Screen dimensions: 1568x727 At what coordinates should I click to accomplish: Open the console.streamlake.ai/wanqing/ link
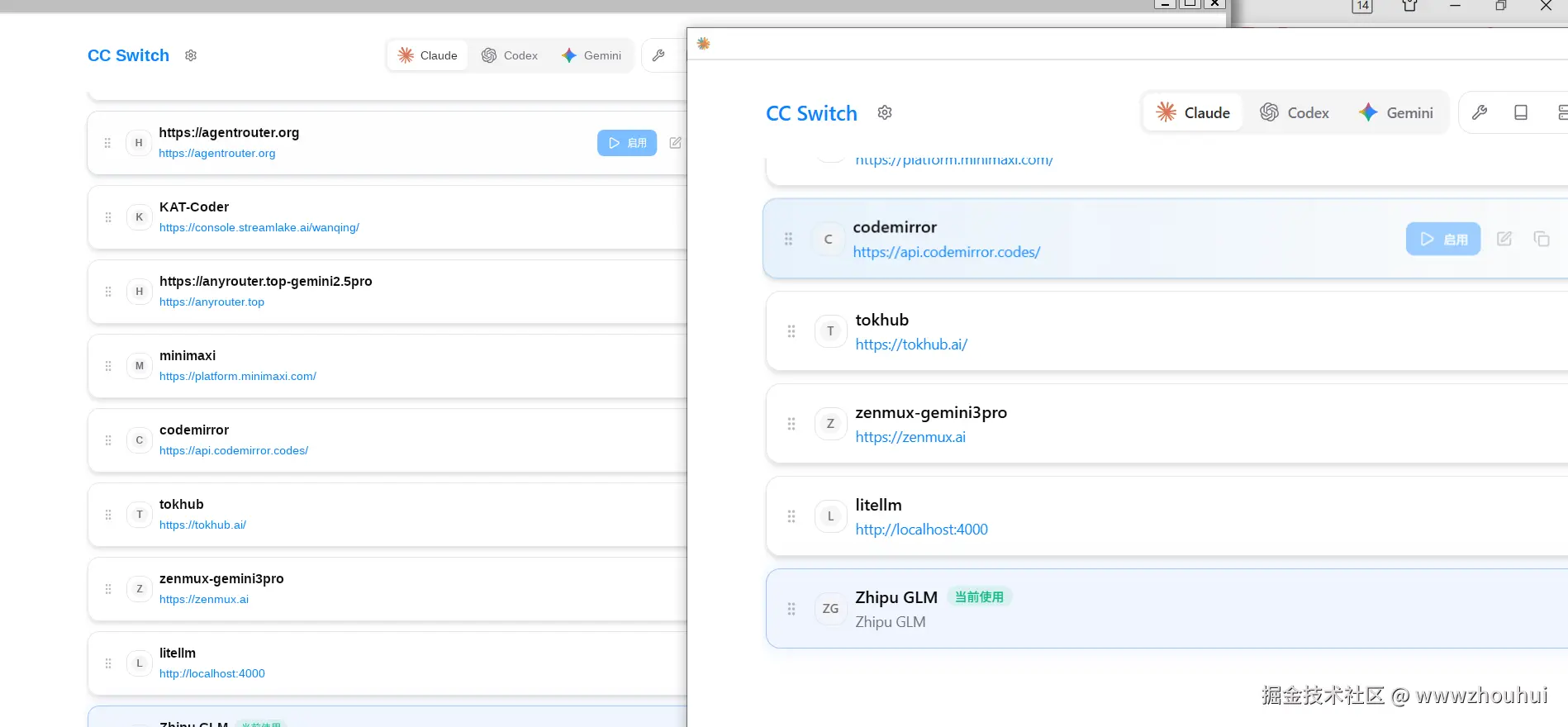click(x=259, y=227)
